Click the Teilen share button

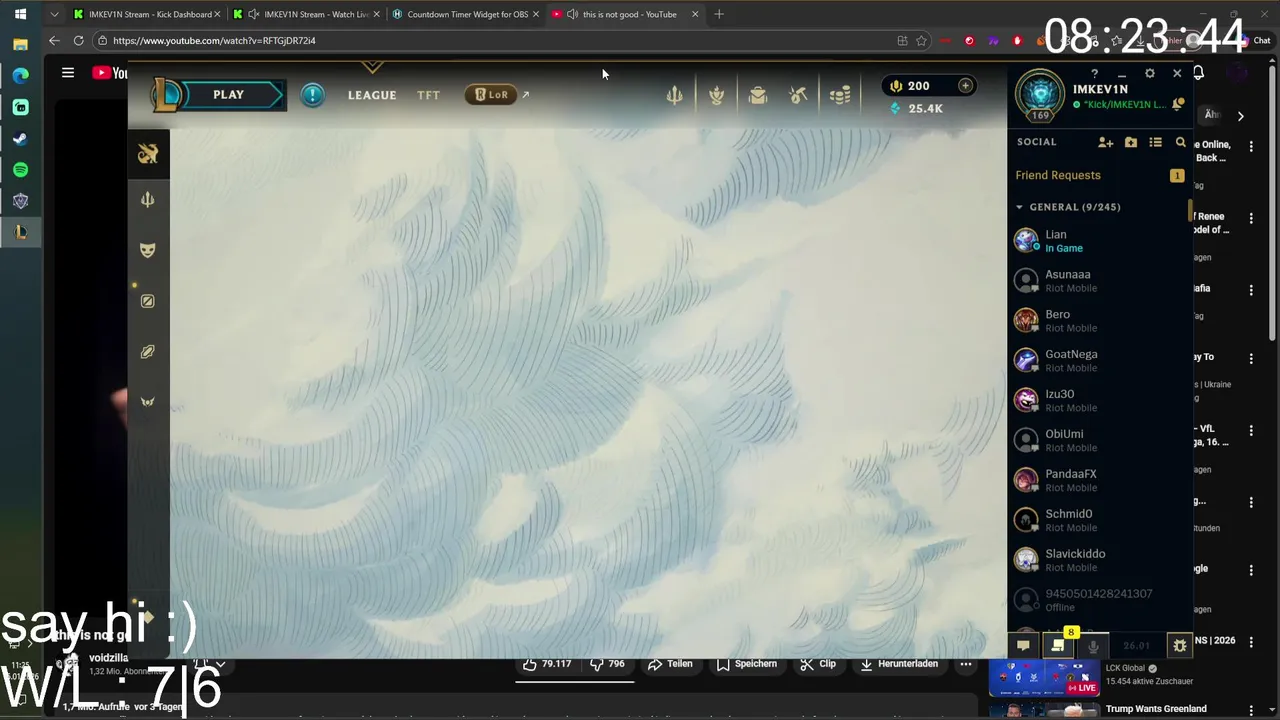pos(670,664)
